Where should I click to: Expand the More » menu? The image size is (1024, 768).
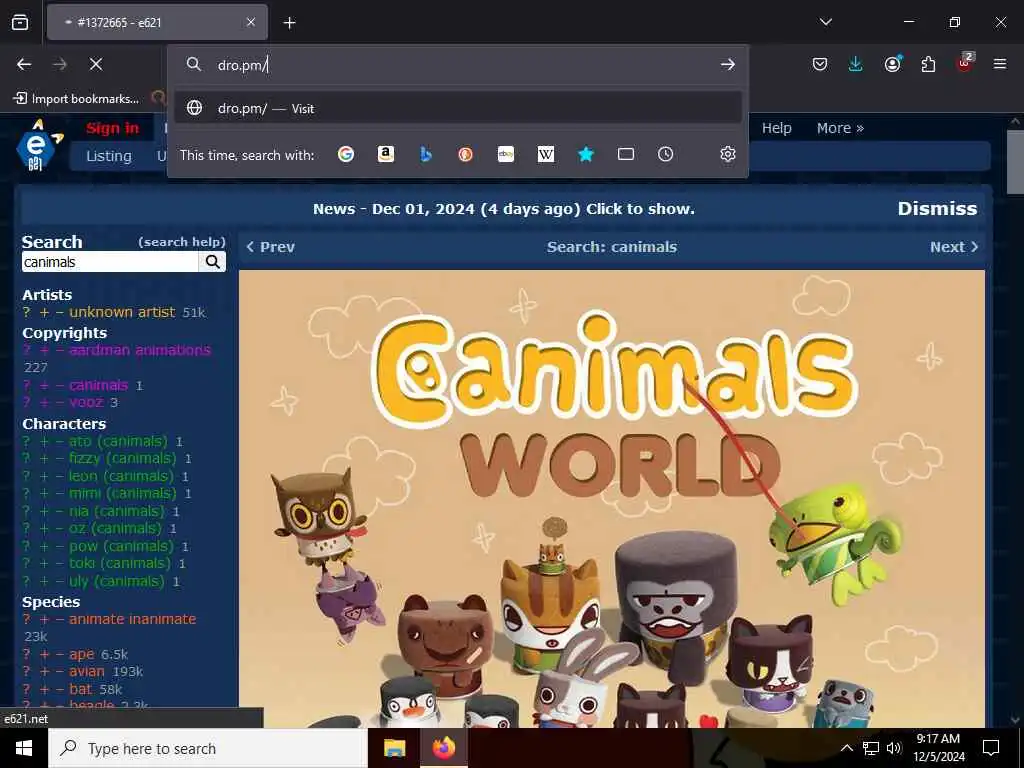click(840, 128)
